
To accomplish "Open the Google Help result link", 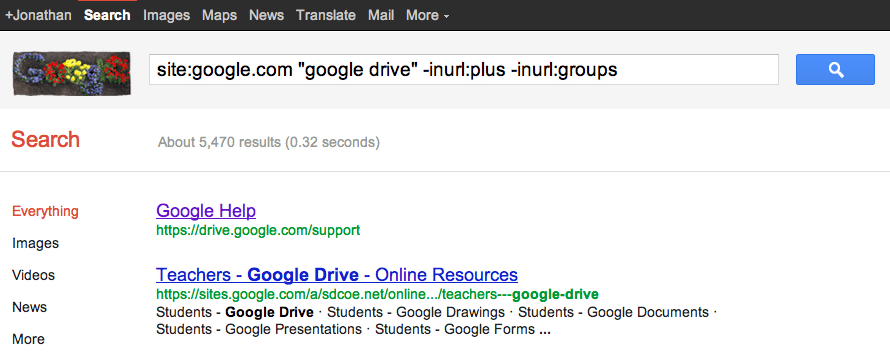I will click(205, 211).
